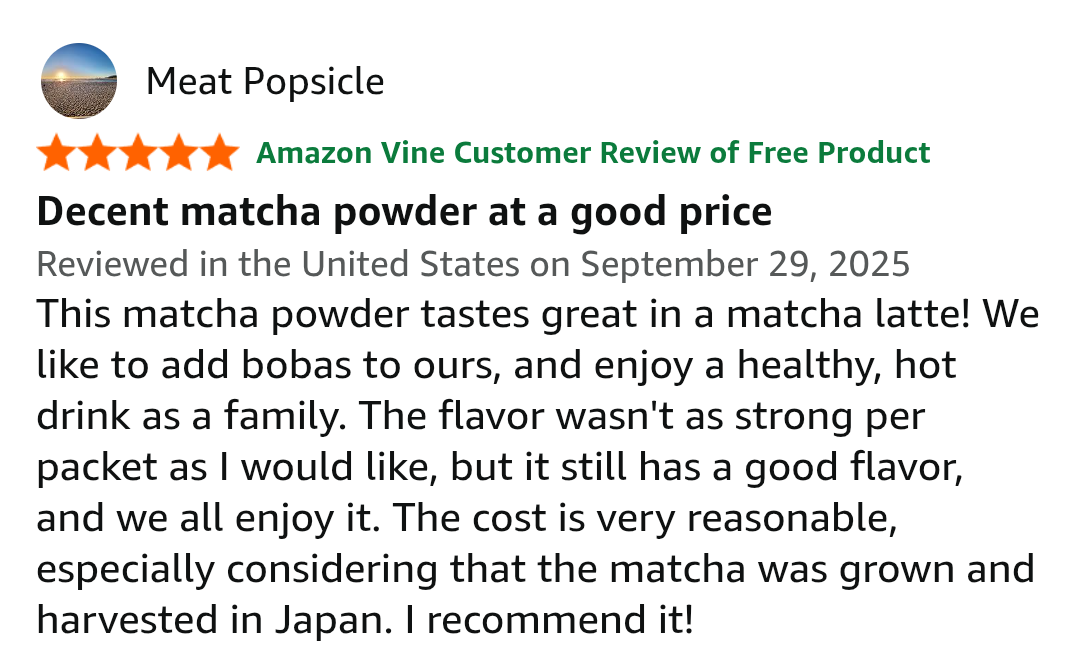The image size is (1080, 668).
Task: Open the "Decent matcha powder at a good price" title
Action: 404,212
